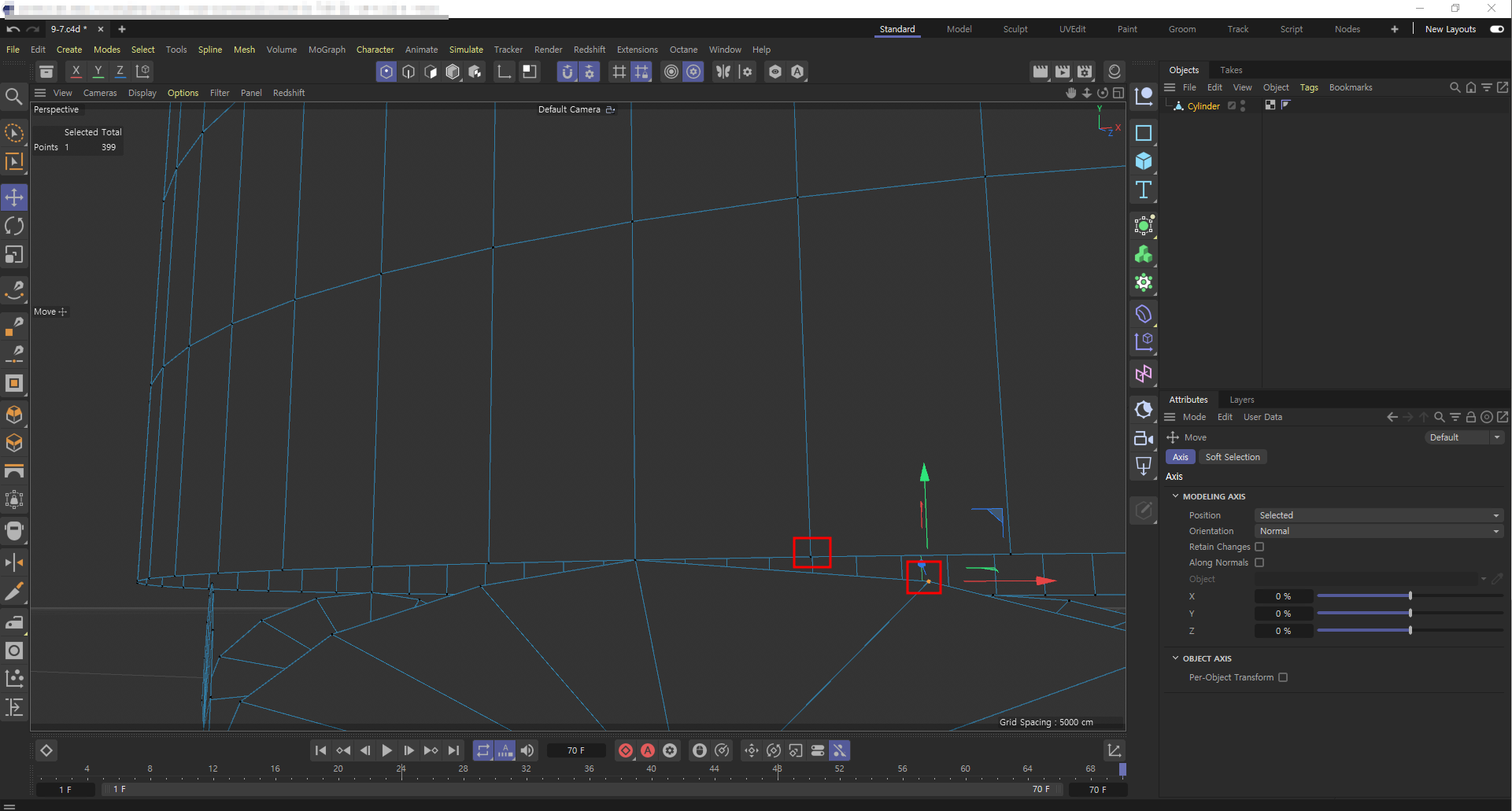Open viewport Options menu

tap(183, 93)
